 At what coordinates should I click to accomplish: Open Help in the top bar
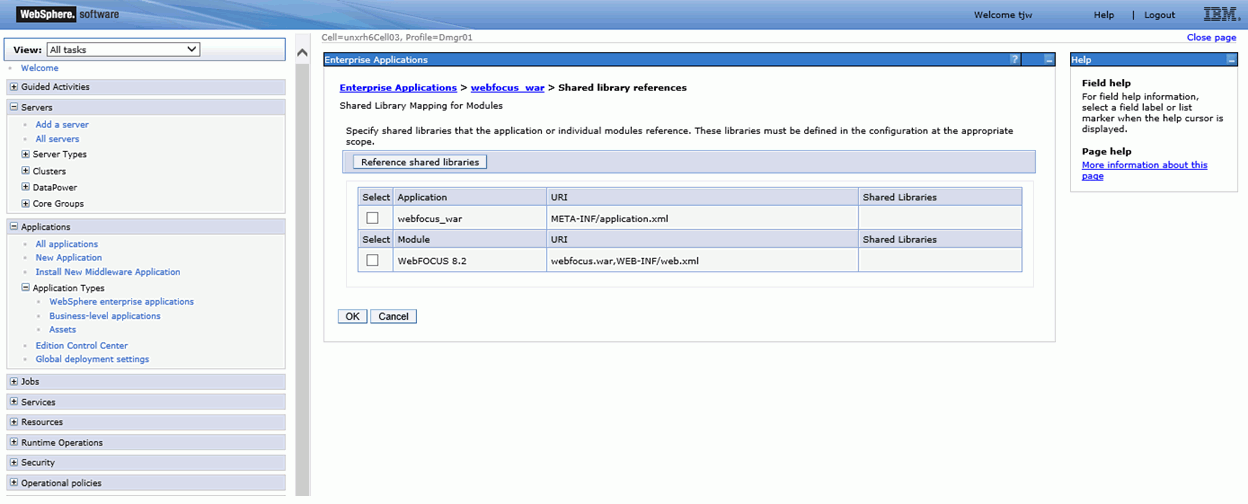pos(1103,15)
